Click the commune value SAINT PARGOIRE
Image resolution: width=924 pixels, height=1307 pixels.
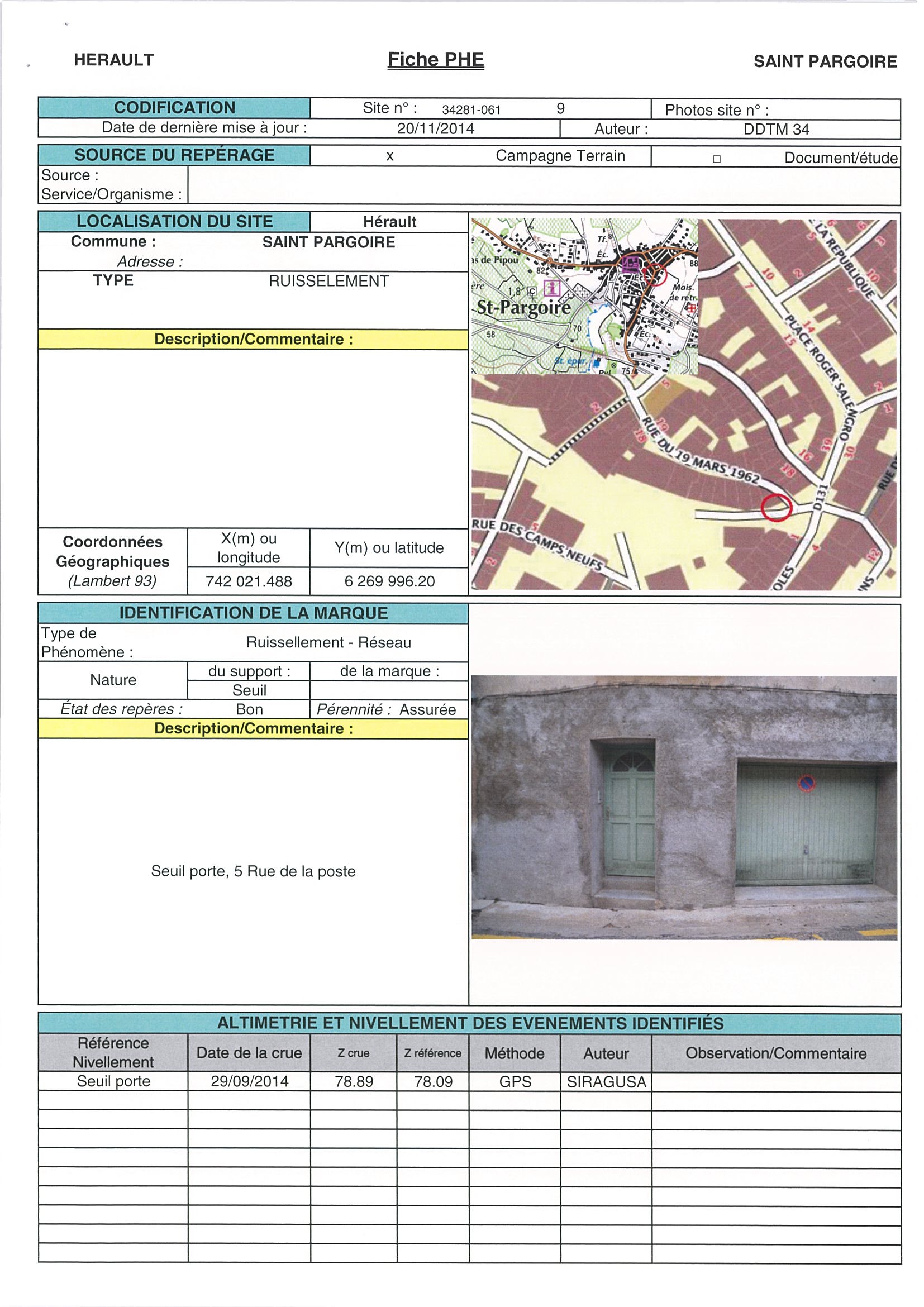(x=328, y=242)
